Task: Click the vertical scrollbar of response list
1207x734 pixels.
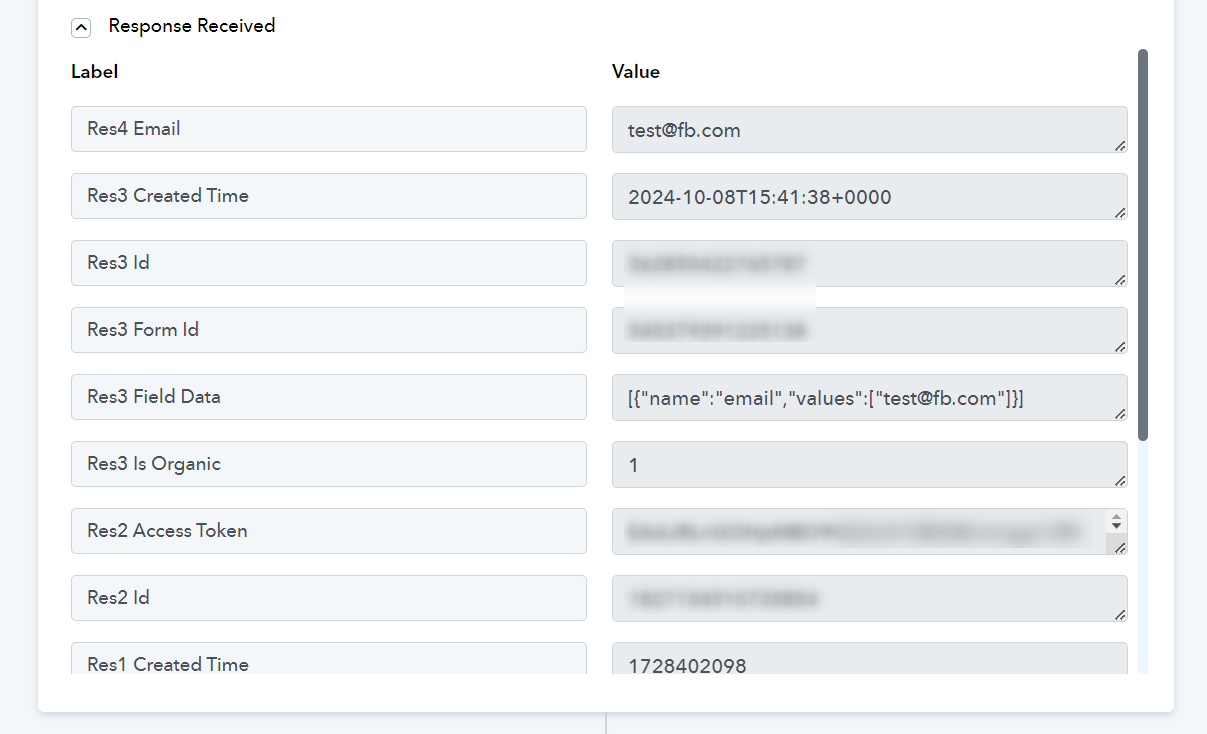Action: (1143, 245)
